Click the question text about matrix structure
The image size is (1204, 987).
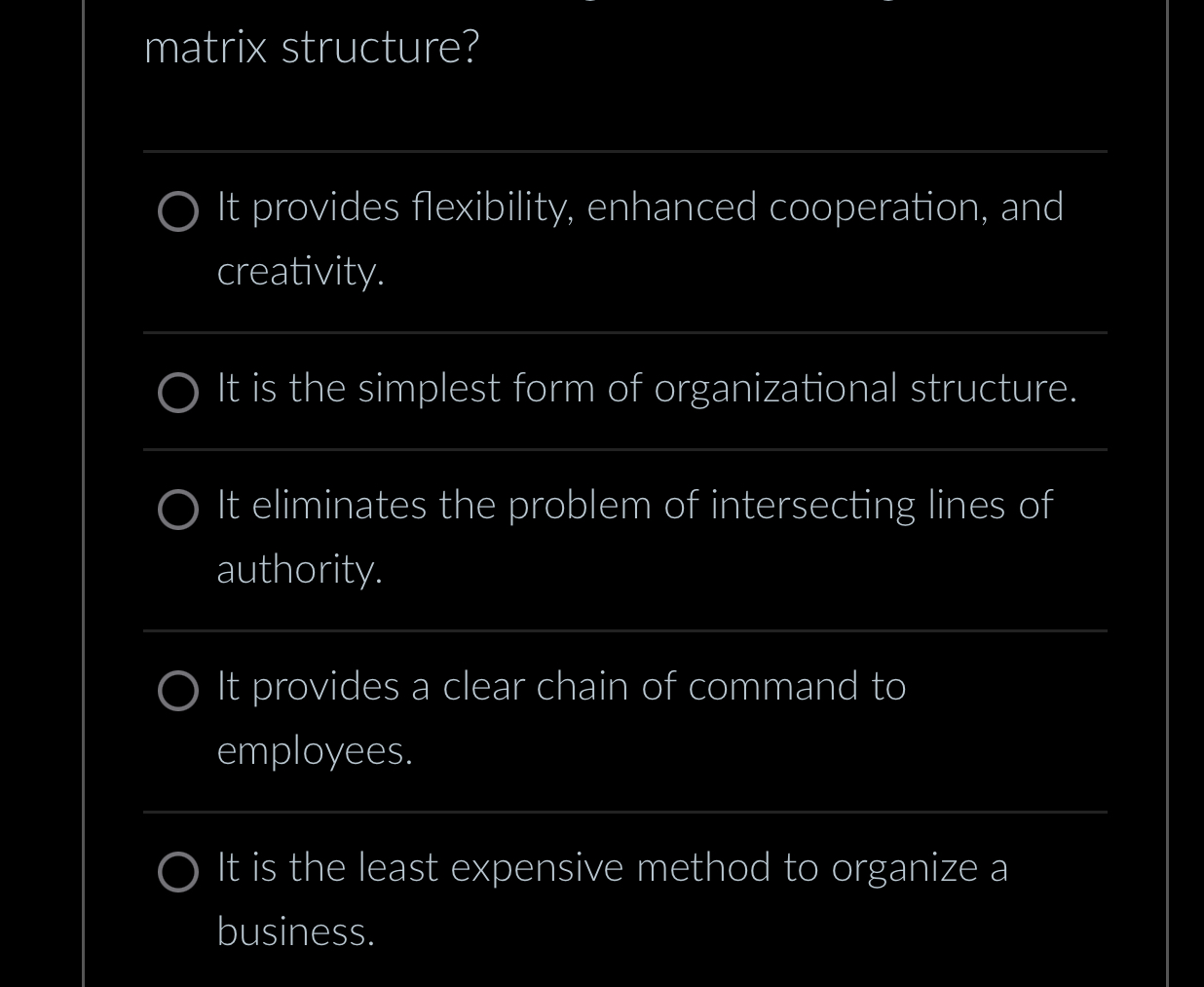point(311,46)
